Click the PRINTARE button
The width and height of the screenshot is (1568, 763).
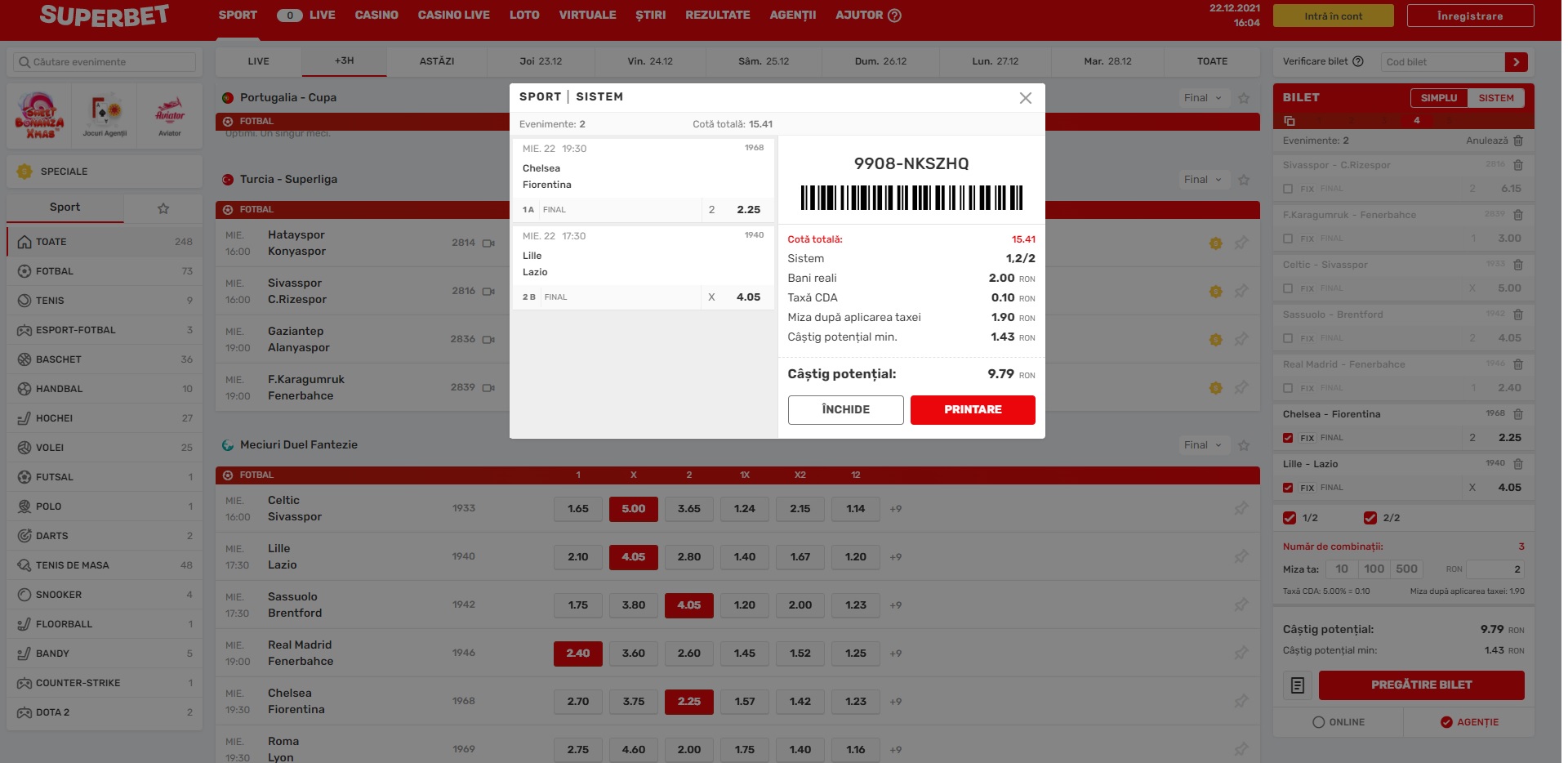point(973,410)
